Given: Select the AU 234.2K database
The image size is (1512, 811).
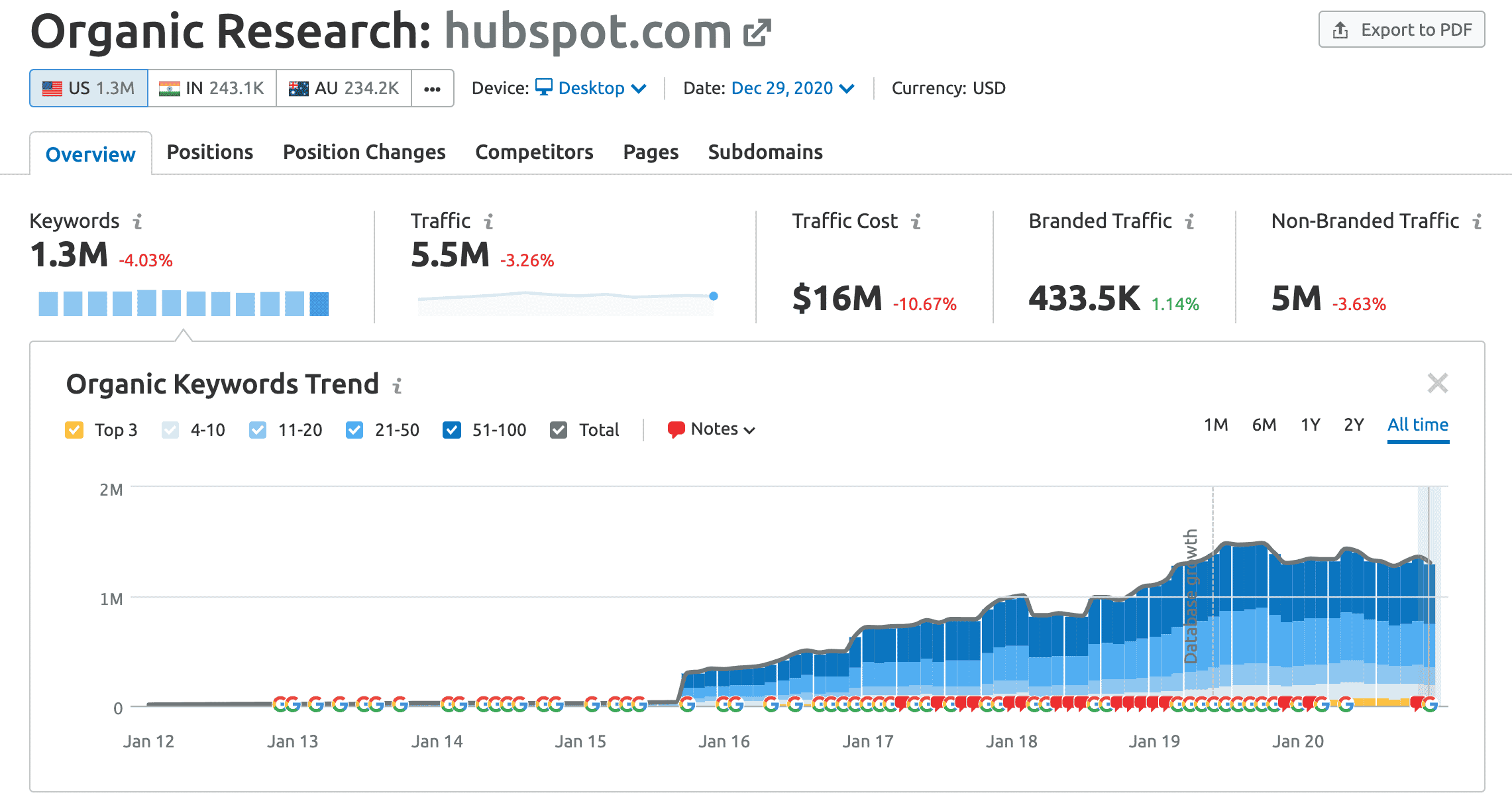Looking at the screenshot, I should (x=344, y=88).
